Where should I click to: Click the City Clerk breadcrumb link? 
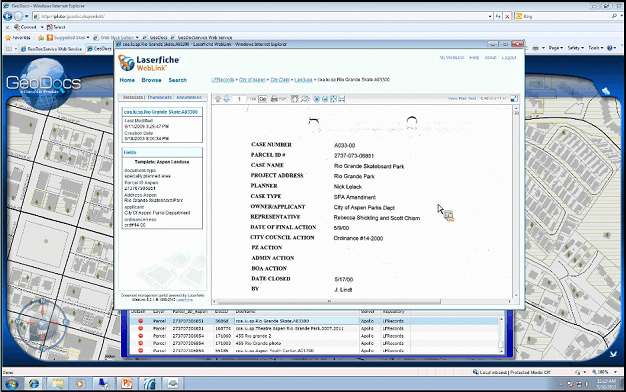(x=280, y=79)
